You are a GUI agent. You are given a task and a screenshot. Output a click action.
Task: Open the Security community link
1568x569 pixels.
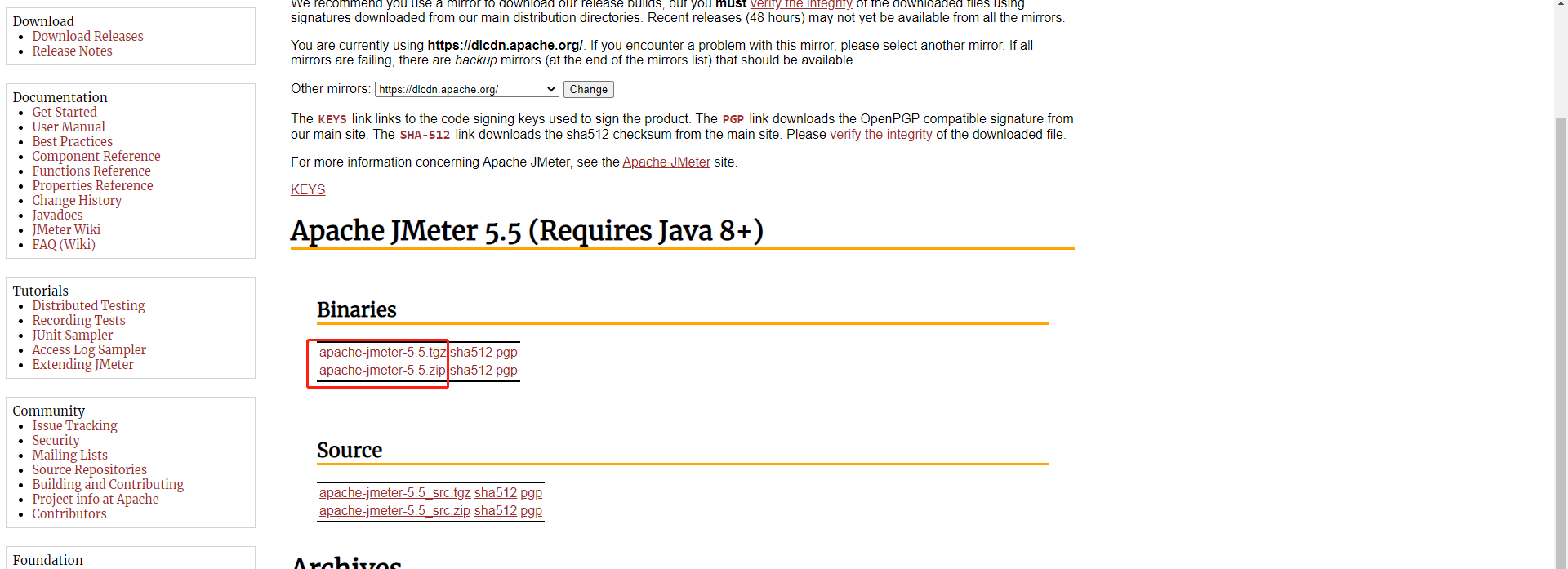[x=56, y=440]
